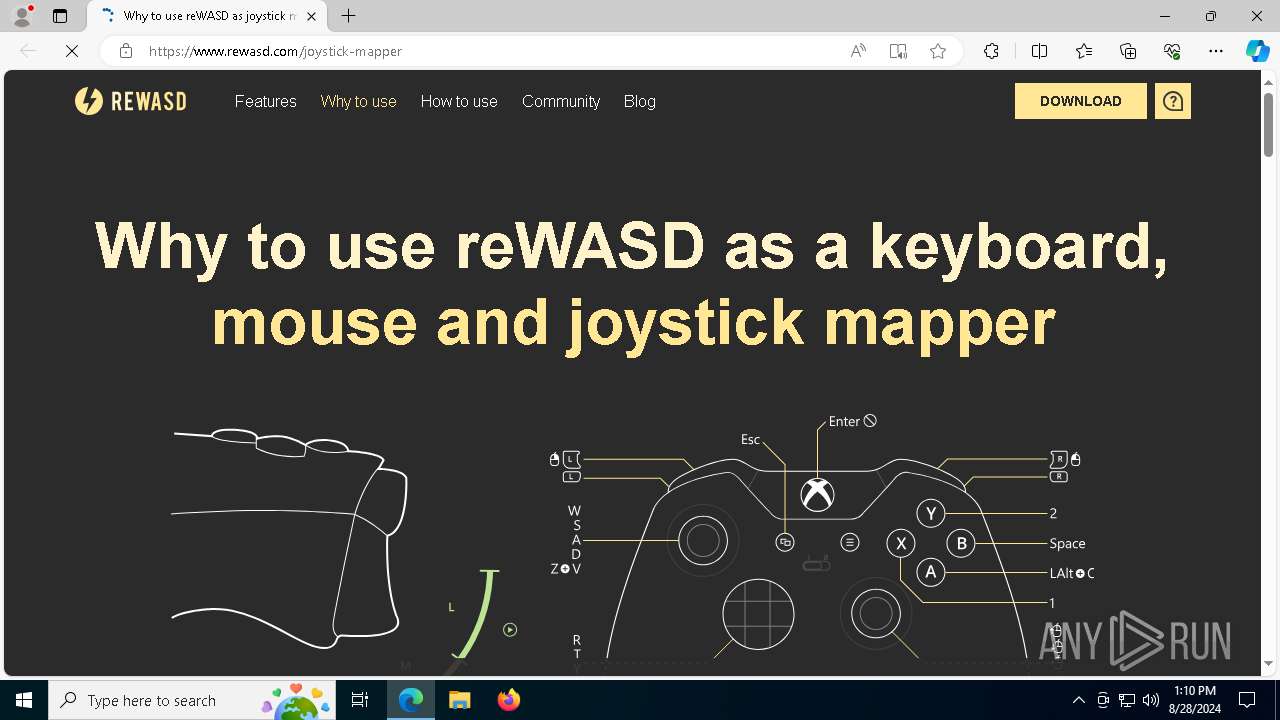This screenshot has height=720, width=1280.
Task: Click the Xbox logo button on controller
Action: (x=817, y=495)
